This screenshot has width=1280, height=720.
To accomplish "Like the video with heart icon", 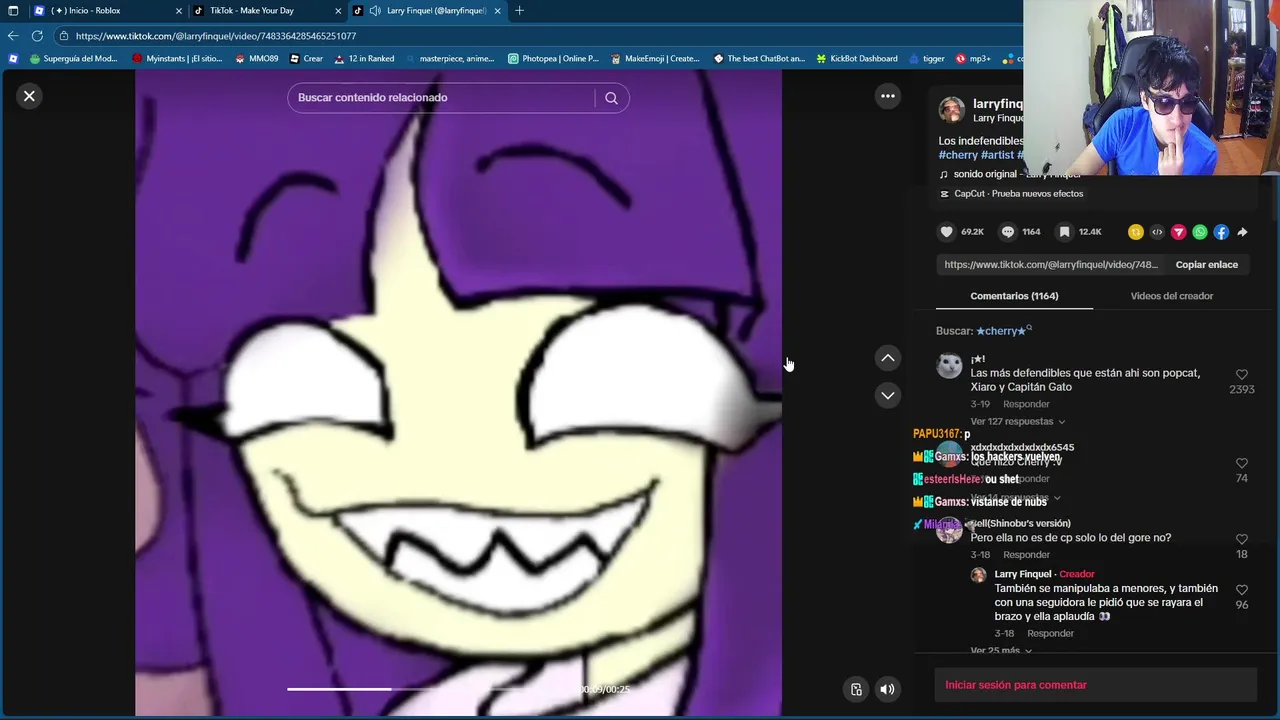I will (x=946, y=232).
